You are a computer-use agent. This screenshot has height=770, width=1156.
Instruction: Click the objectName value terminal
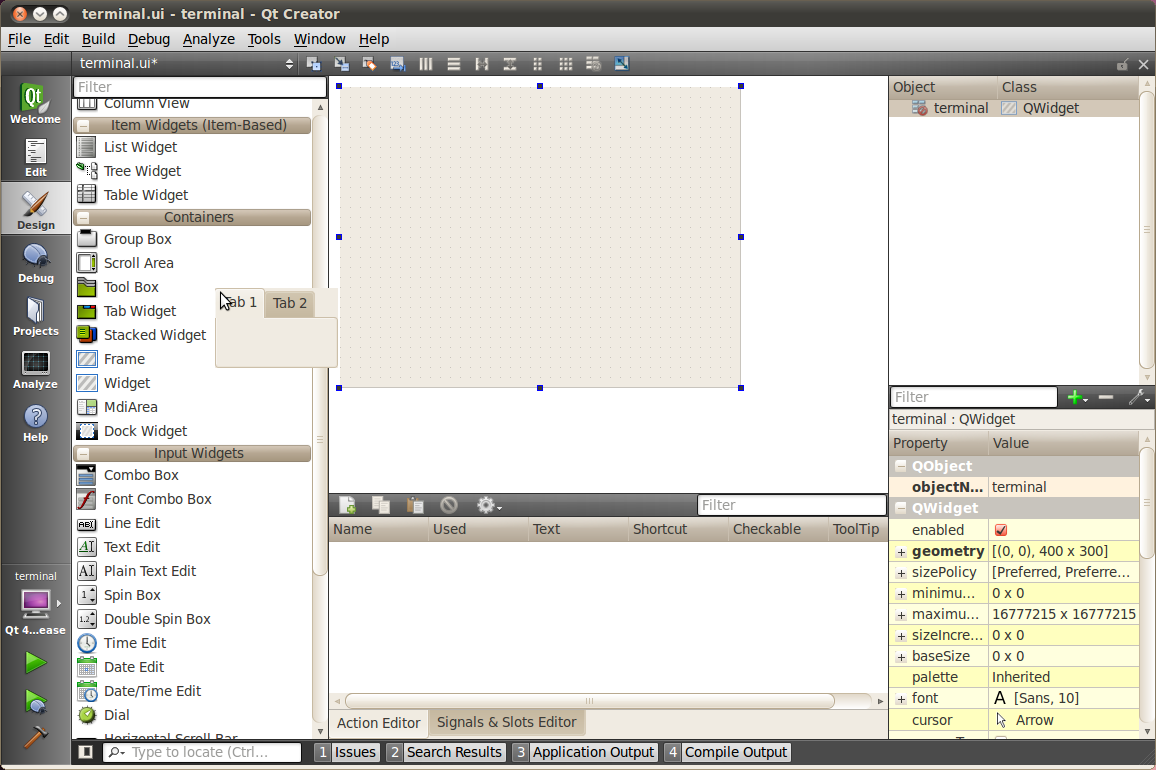1064,488
